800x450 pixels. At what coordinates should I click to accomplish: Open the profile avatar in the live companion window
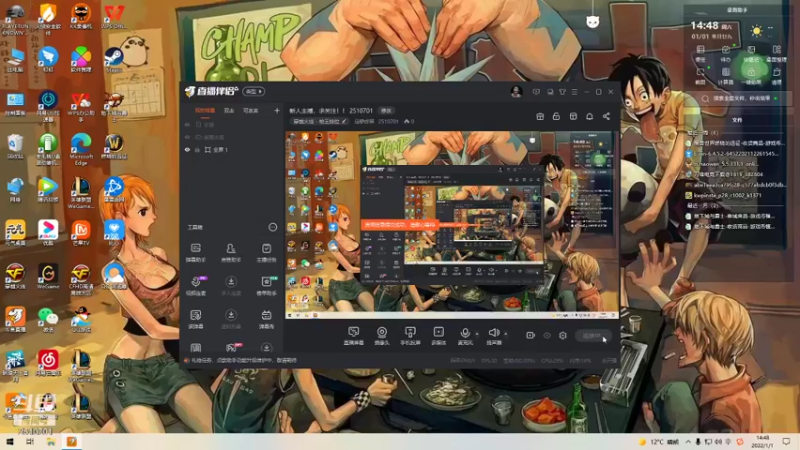tap(516, 92)
